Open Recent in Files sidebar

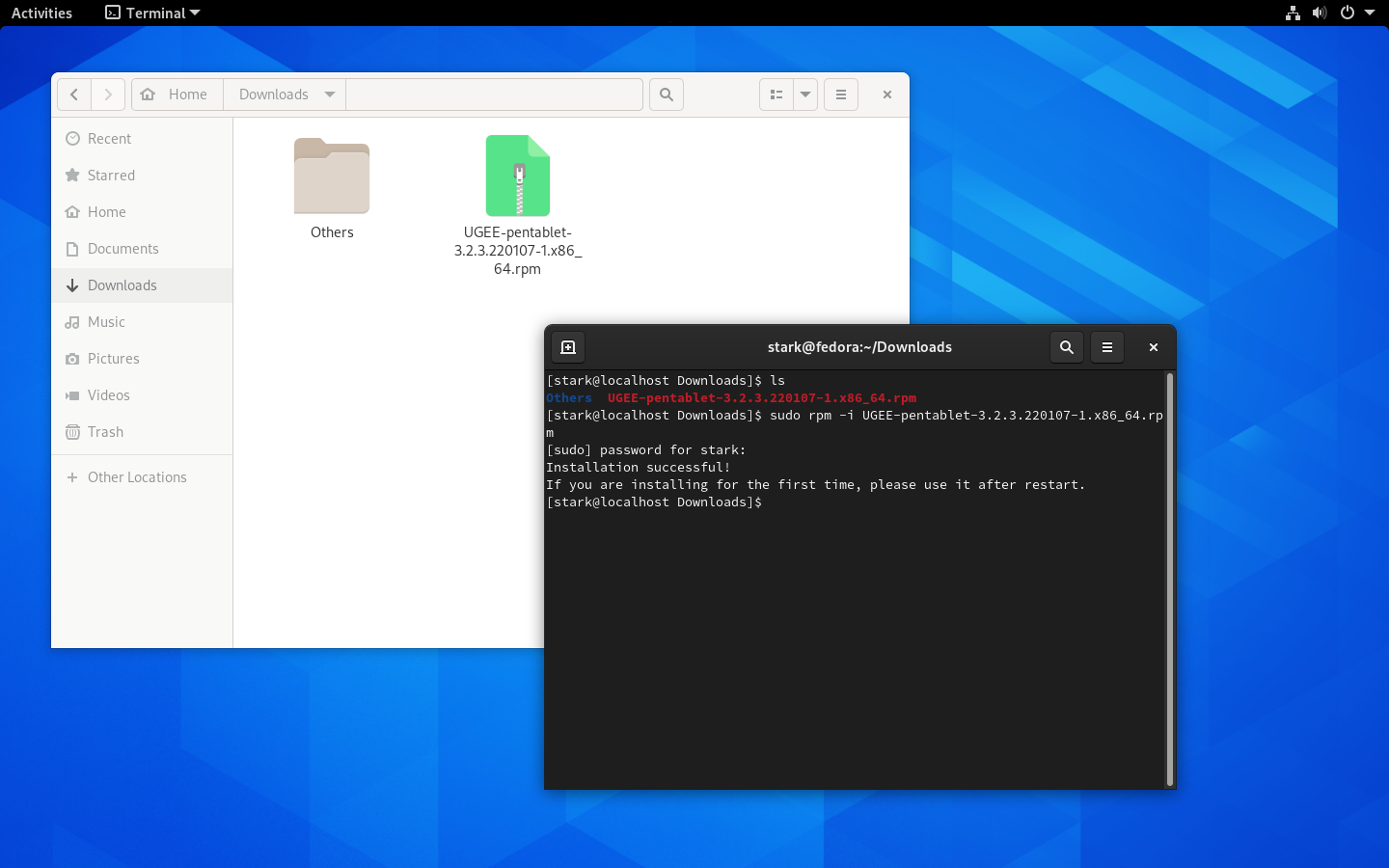142,139
